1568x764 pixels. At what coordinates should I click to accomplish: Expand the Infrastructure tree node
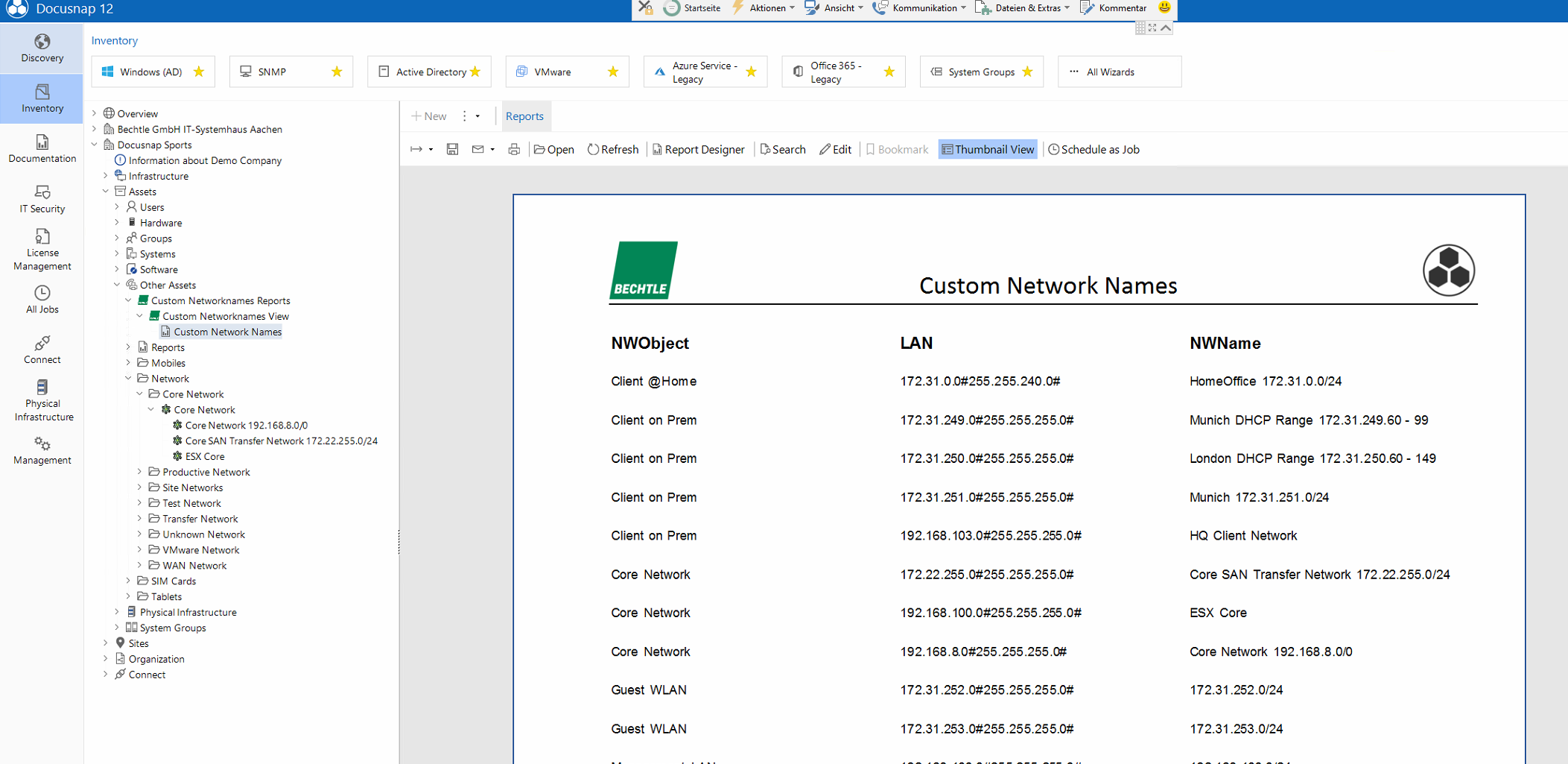tap(106, 176)
